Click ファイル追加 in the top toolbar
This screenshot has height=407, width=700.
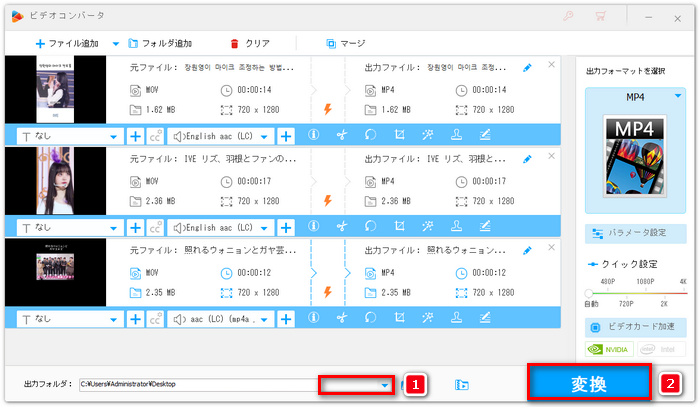pos(68,44)
